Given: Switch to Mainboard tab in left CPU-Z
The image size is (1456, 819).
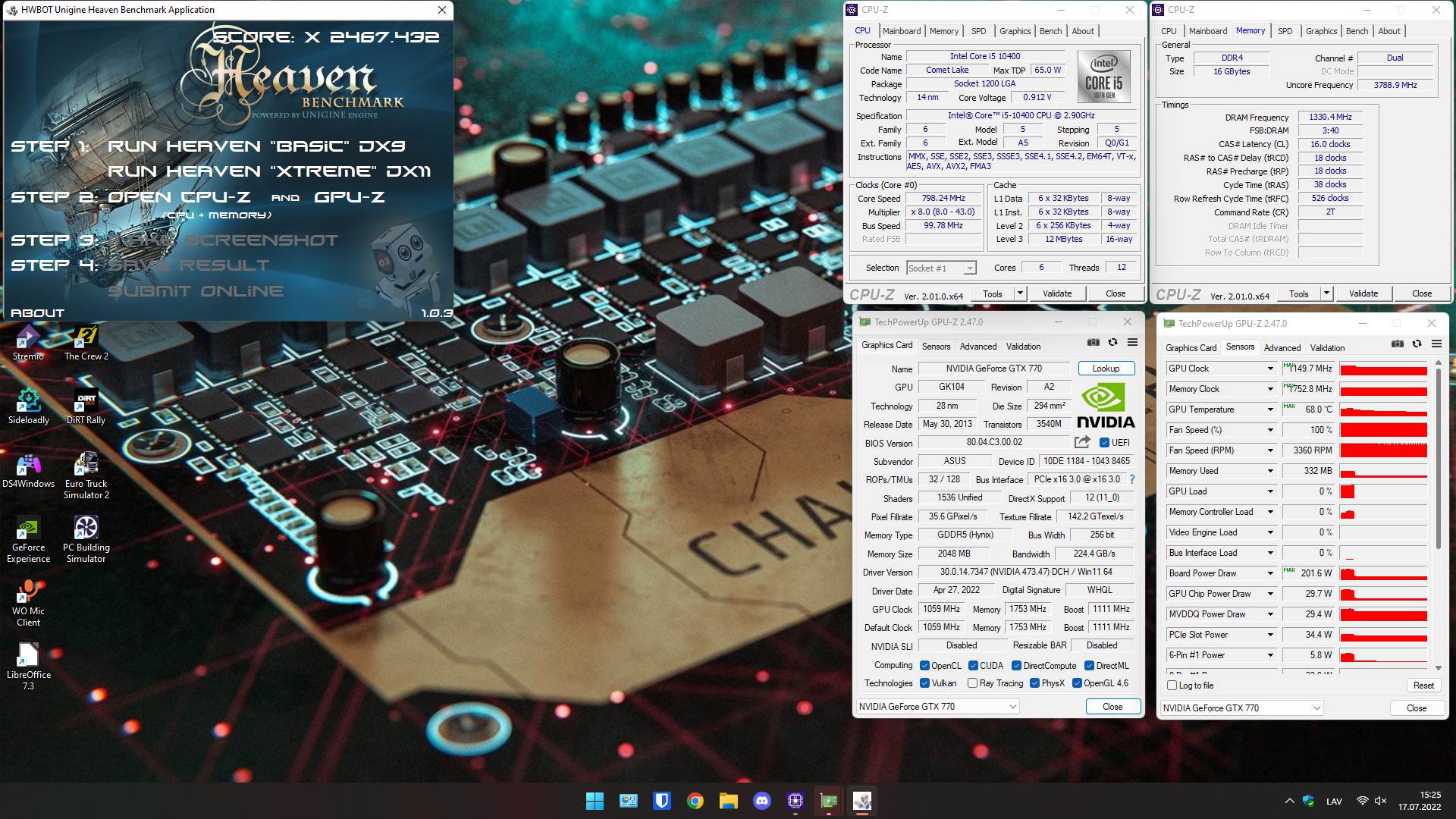Looking at the screenshot, I should click(902, 31).
